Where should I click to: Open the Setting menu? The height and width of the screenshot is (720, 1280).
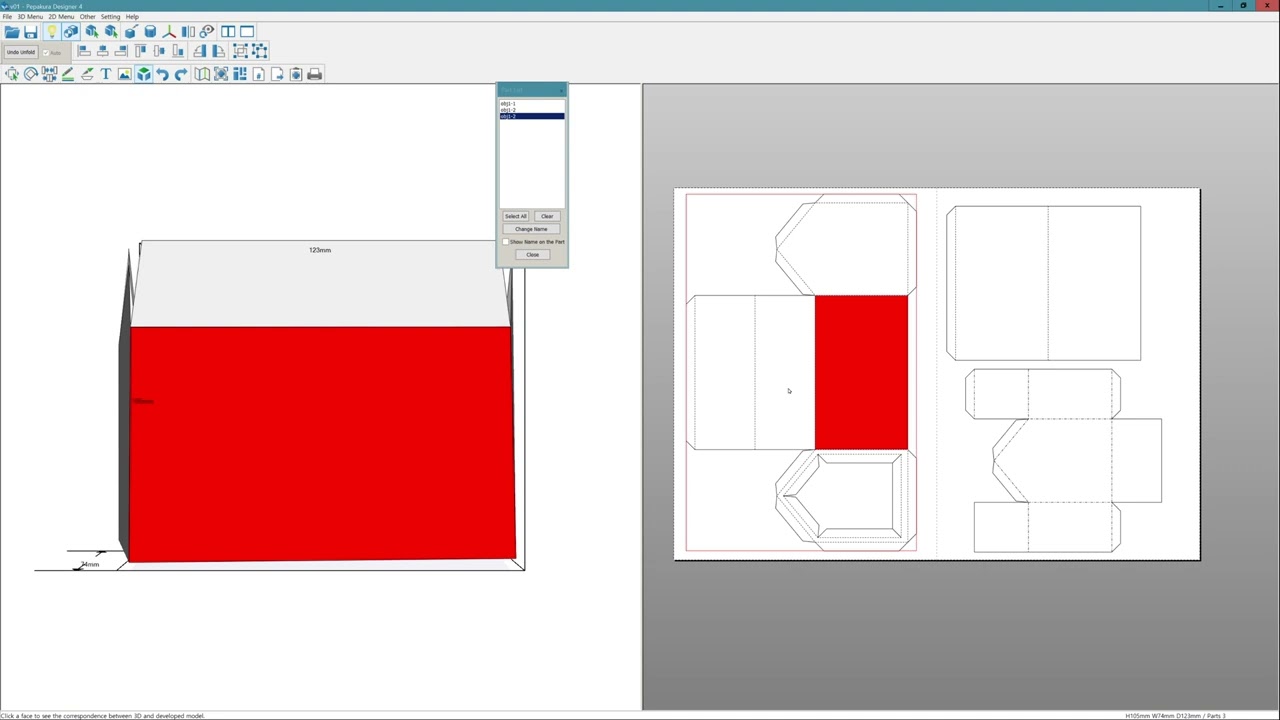[x=110, y=17]
